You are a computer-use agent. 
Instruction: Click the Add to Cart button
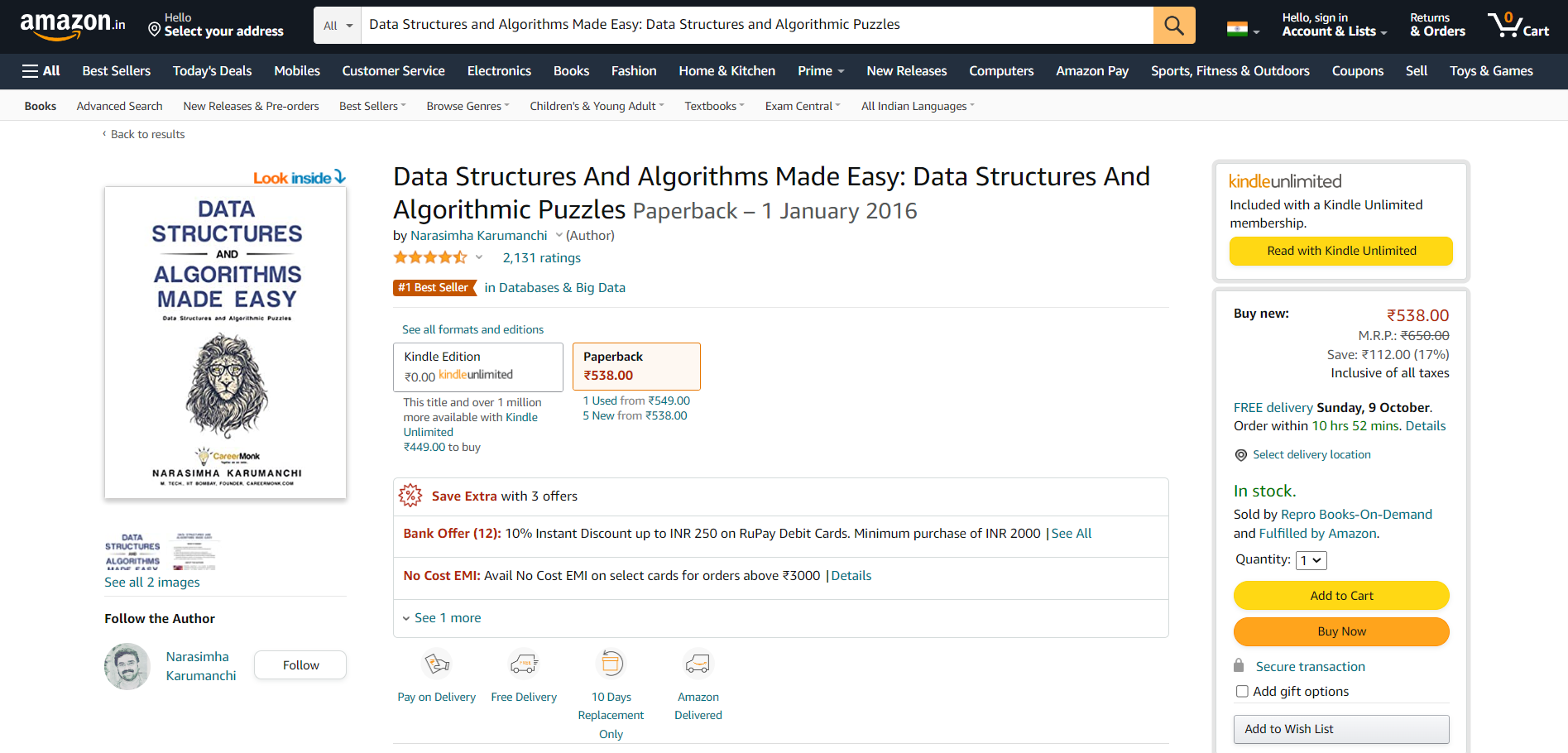point(1341,596)
